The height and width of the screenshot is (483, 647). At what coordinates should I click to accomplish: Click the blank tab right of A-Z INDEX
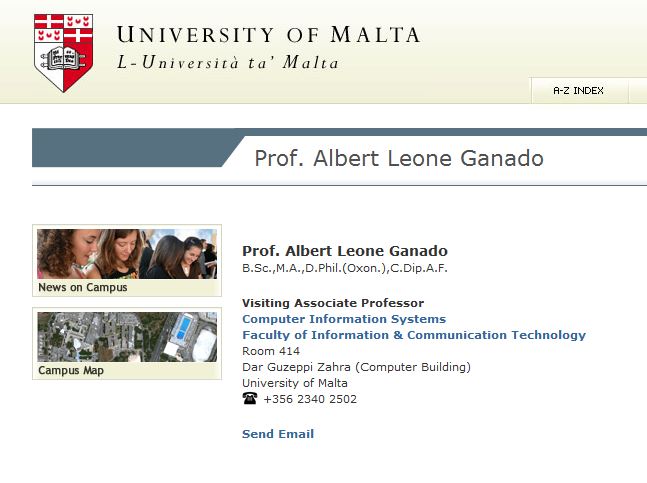(x=638, y=91)
